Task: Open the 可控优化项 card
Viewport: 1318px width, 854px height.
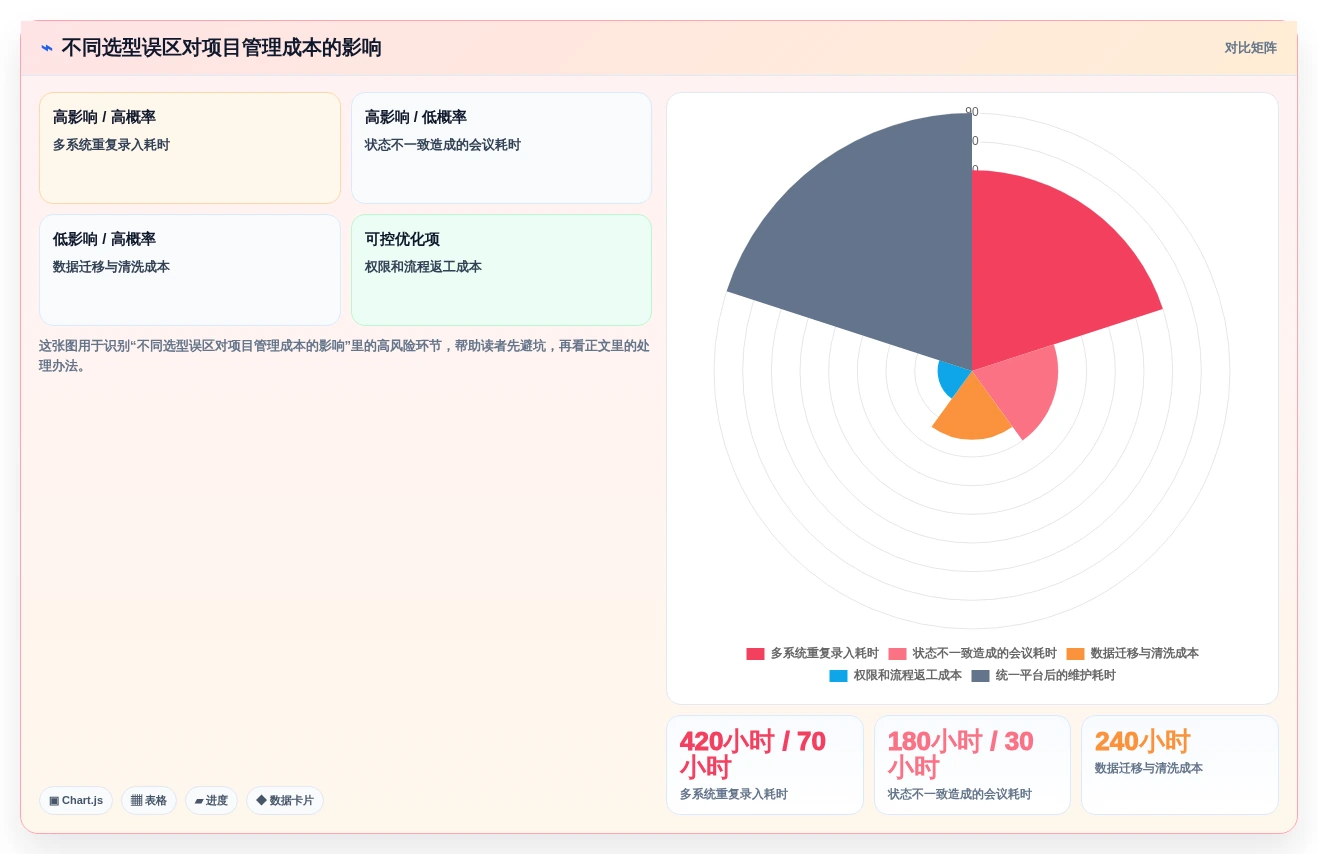Action: (x=501, y=270)
